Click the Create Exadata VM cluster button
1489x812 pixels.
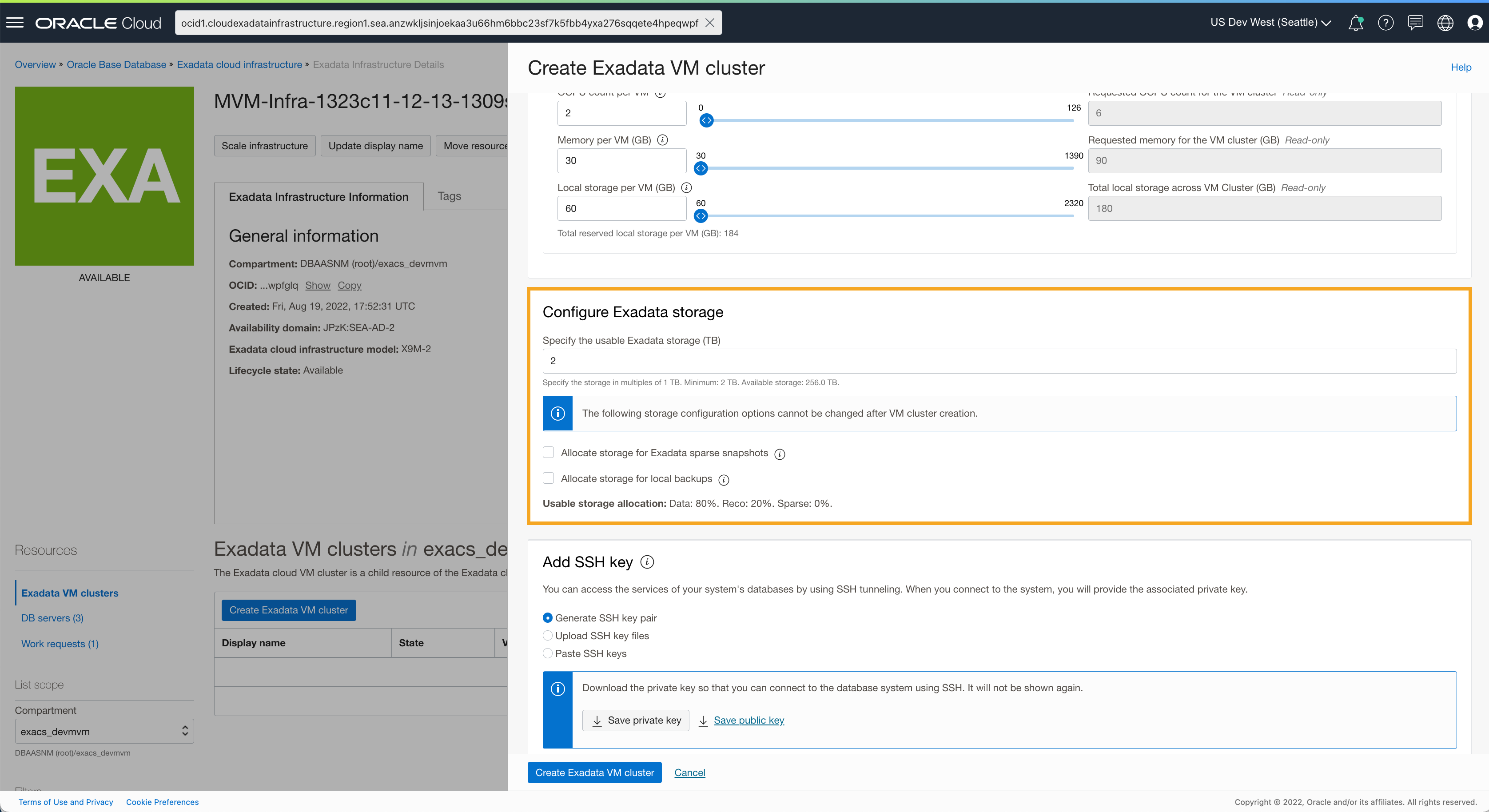(593, 772)
